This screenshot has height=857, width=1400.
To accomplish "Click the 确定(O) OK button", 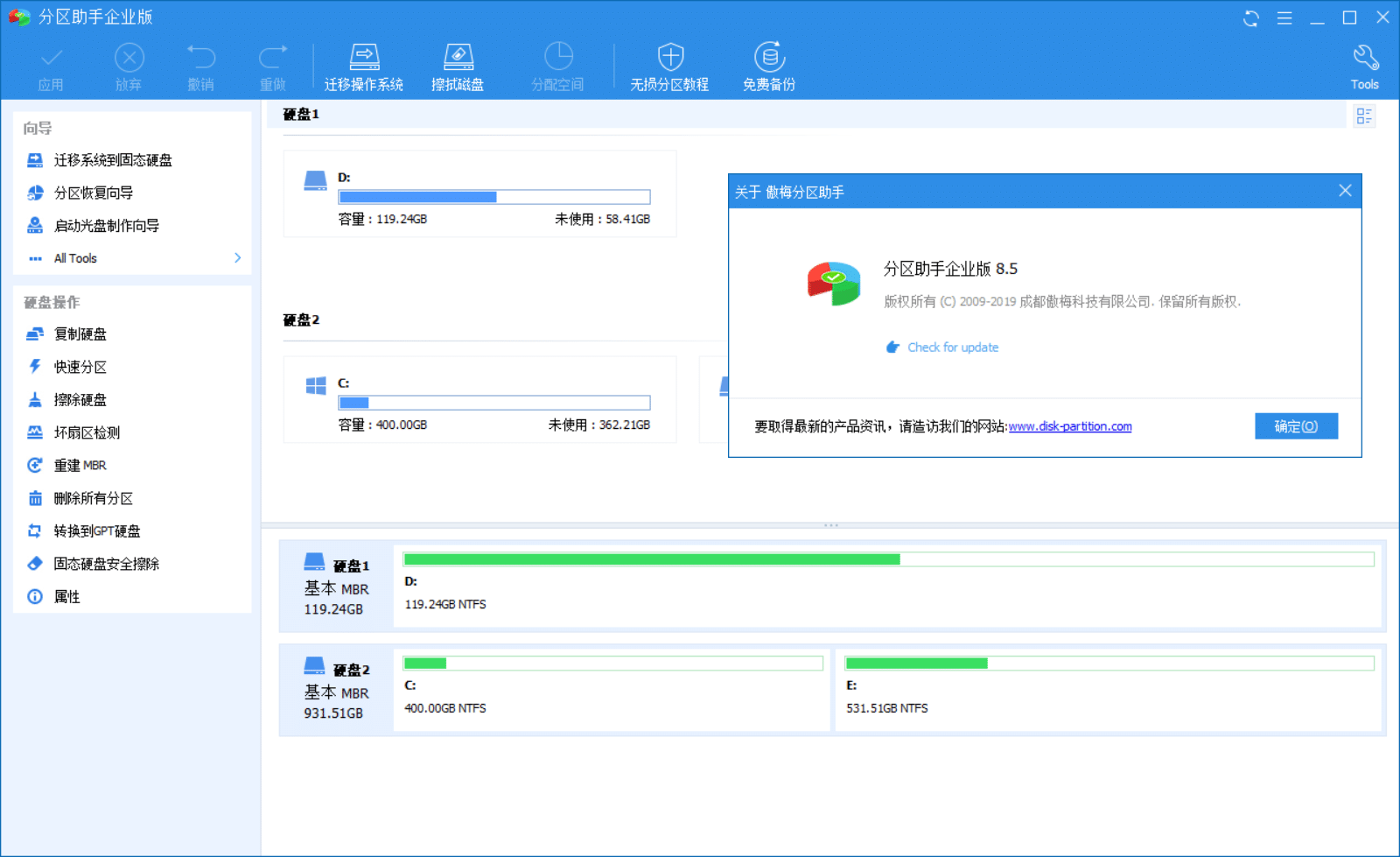I will 1296,426.
